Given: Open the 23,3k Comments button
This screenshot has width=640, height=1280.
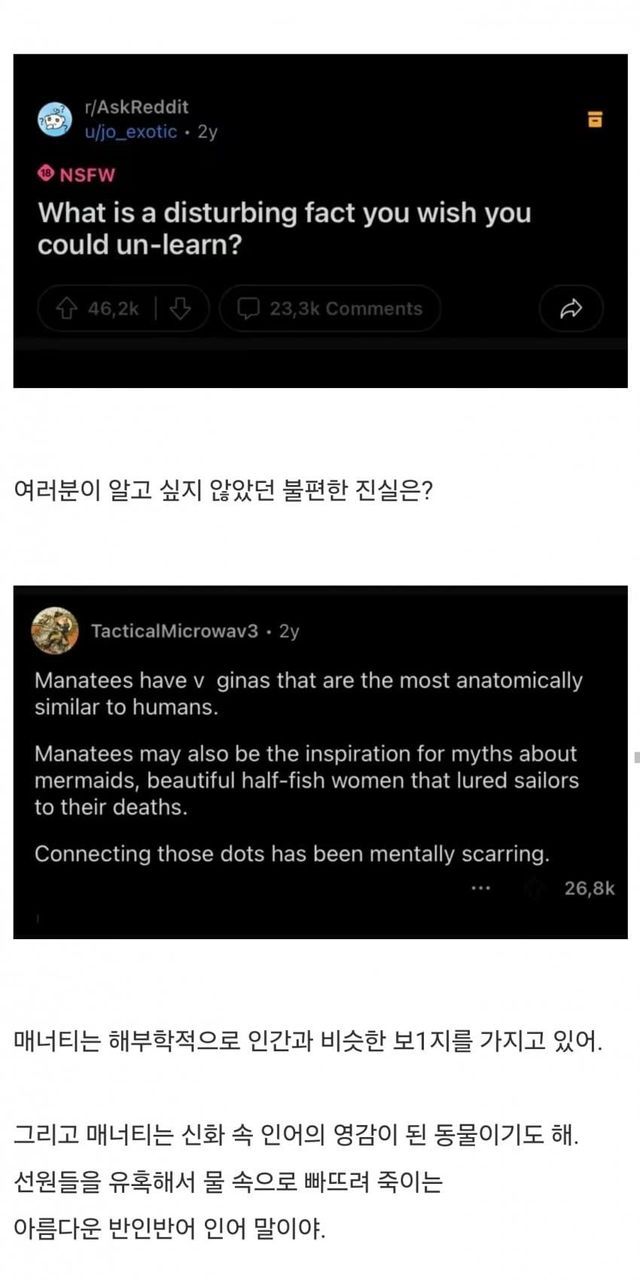Looking at the screenshot, I should tap(330, 309).
